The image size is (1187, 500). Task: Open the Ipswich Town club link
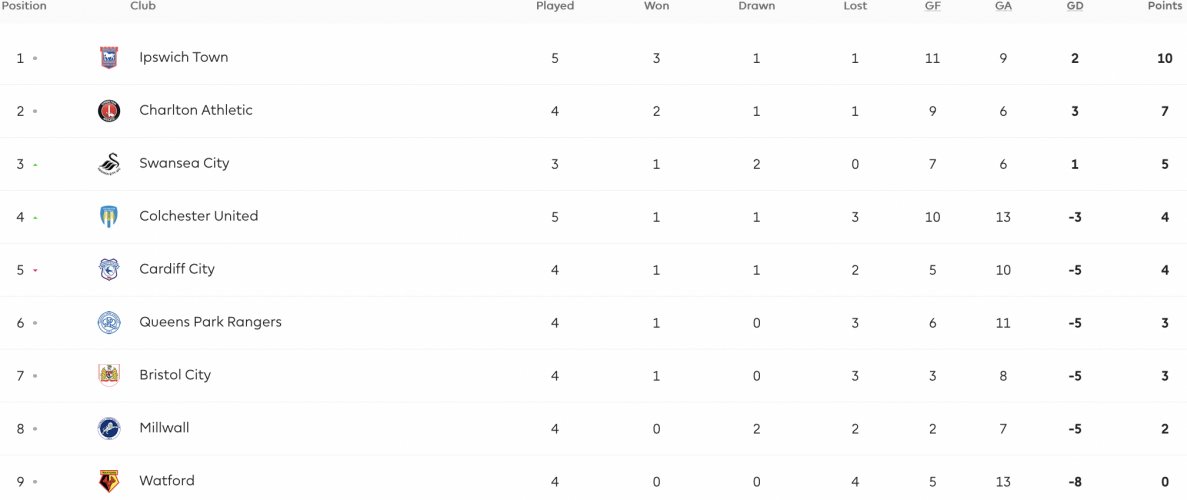coord(184,58)
